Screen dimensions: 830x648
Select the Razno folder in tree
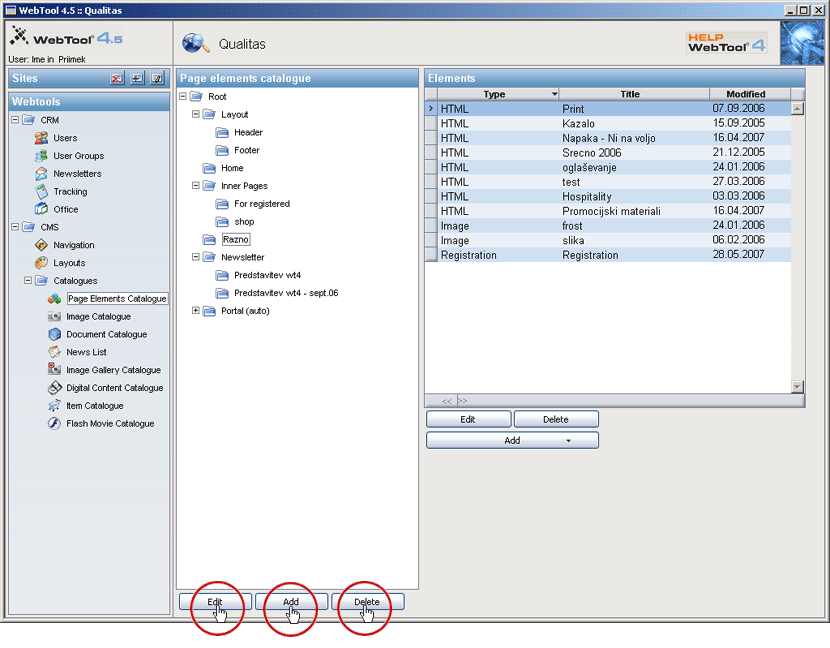click(x=236, y=240)
